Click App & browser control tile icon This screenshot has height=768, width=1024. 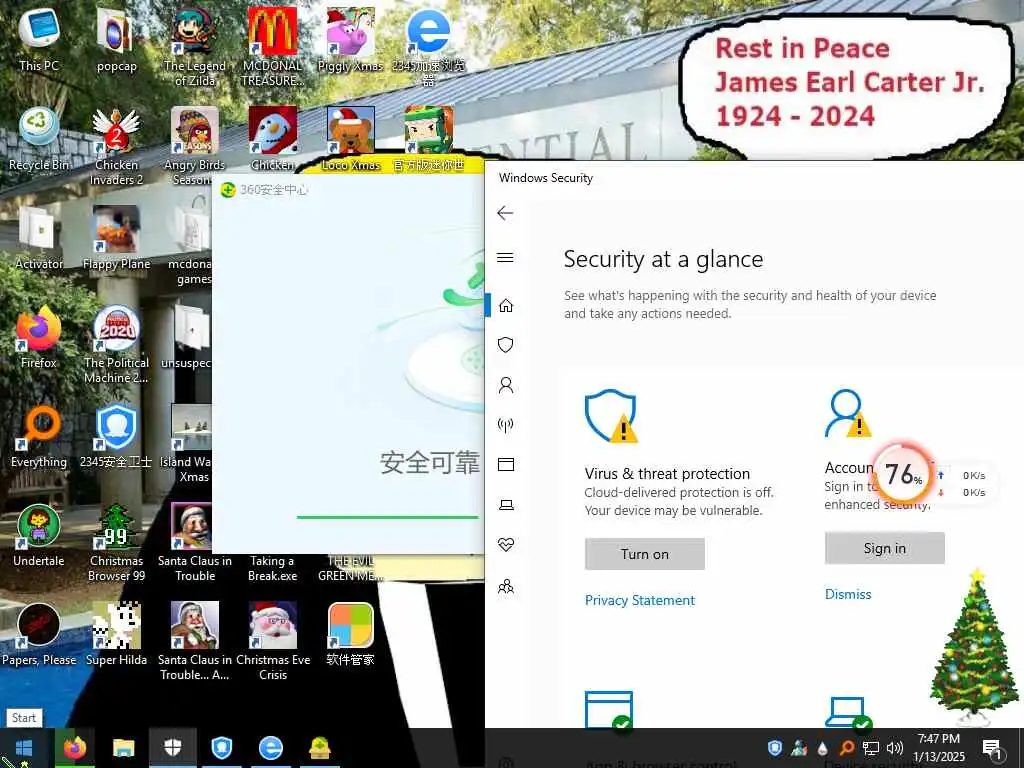609,711
